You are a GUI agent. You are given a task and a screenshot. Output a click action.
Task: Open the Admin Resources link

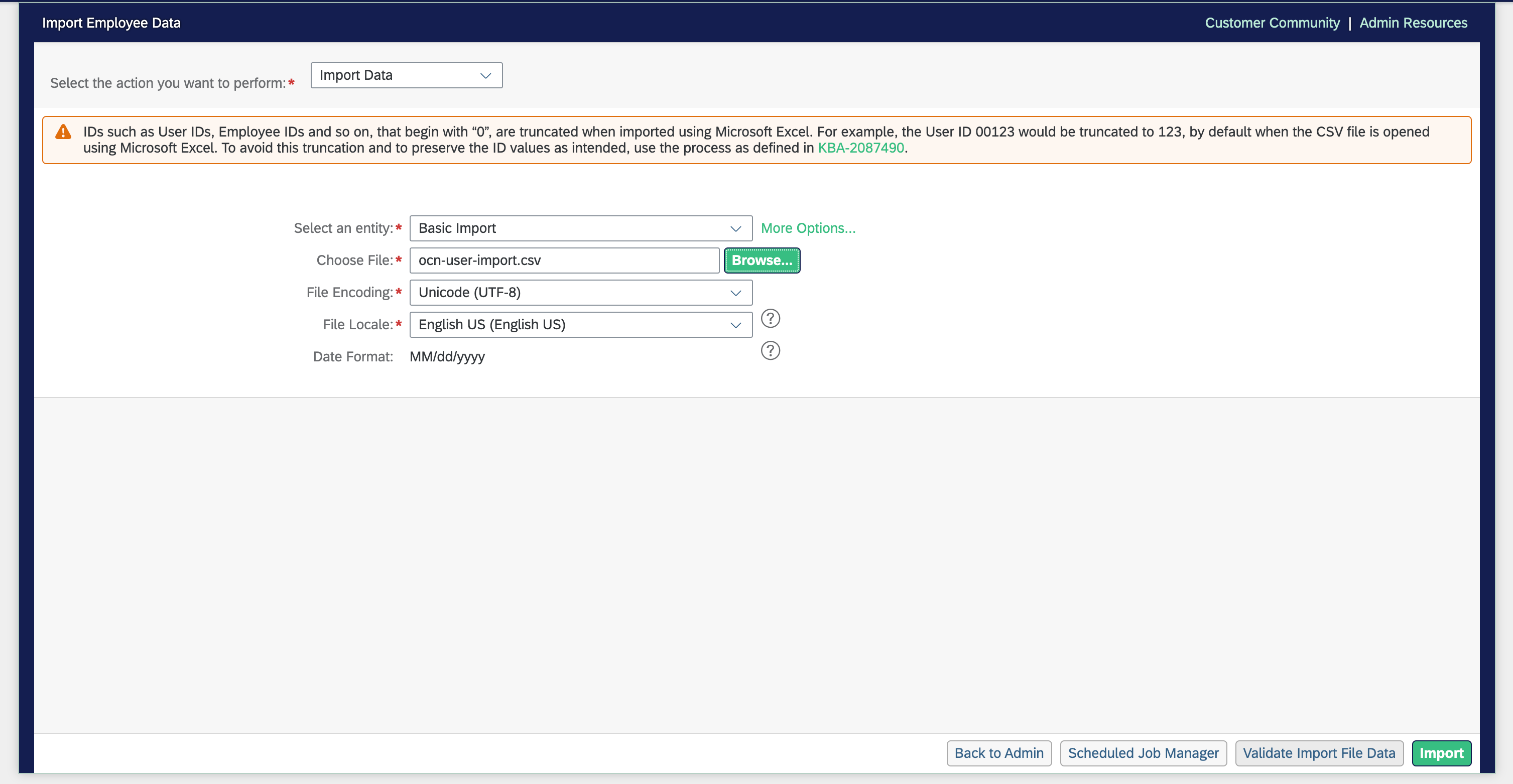coord(1413,23)
